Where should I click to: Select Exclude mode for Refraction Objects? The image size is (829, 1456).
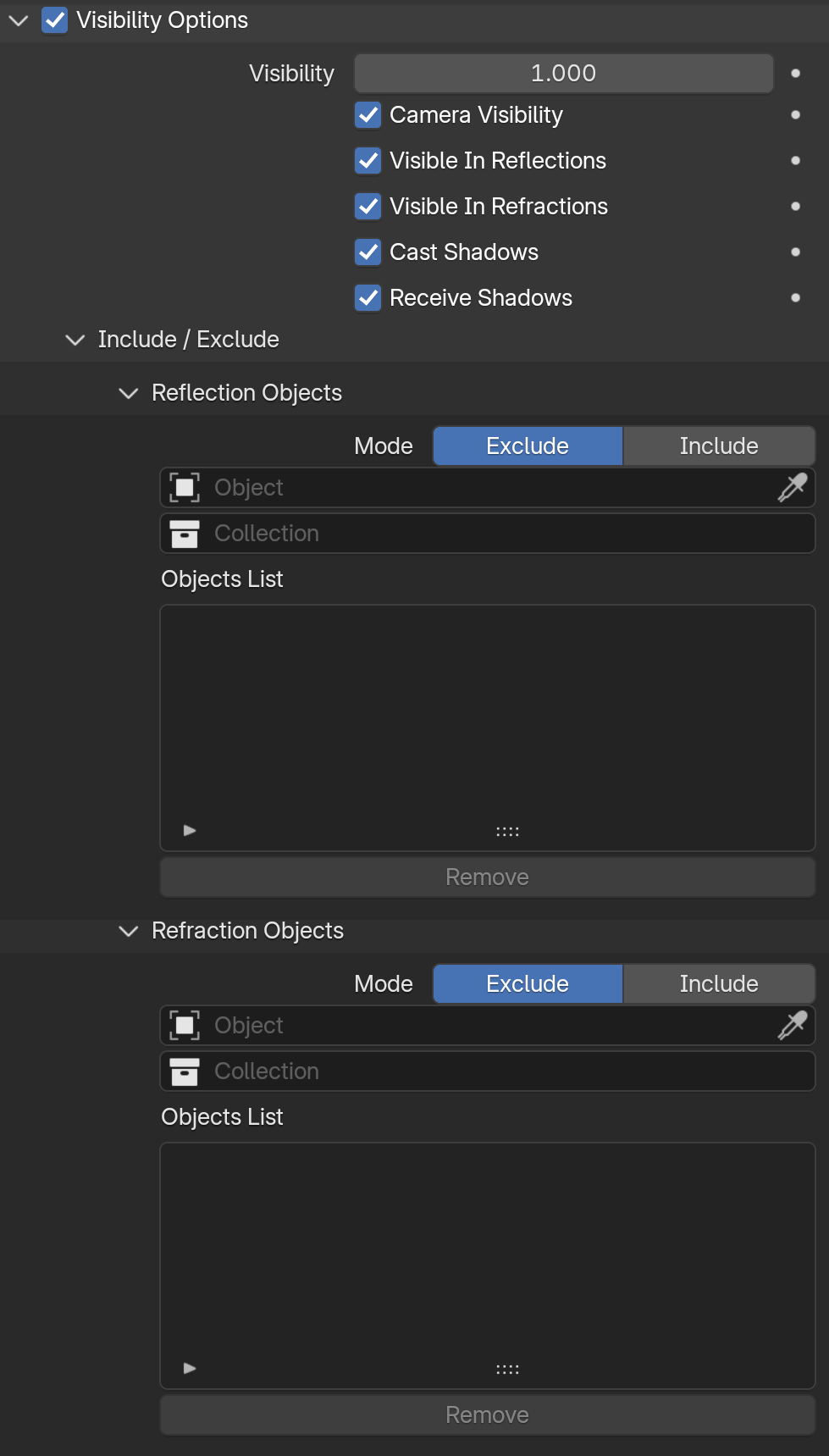528,984
